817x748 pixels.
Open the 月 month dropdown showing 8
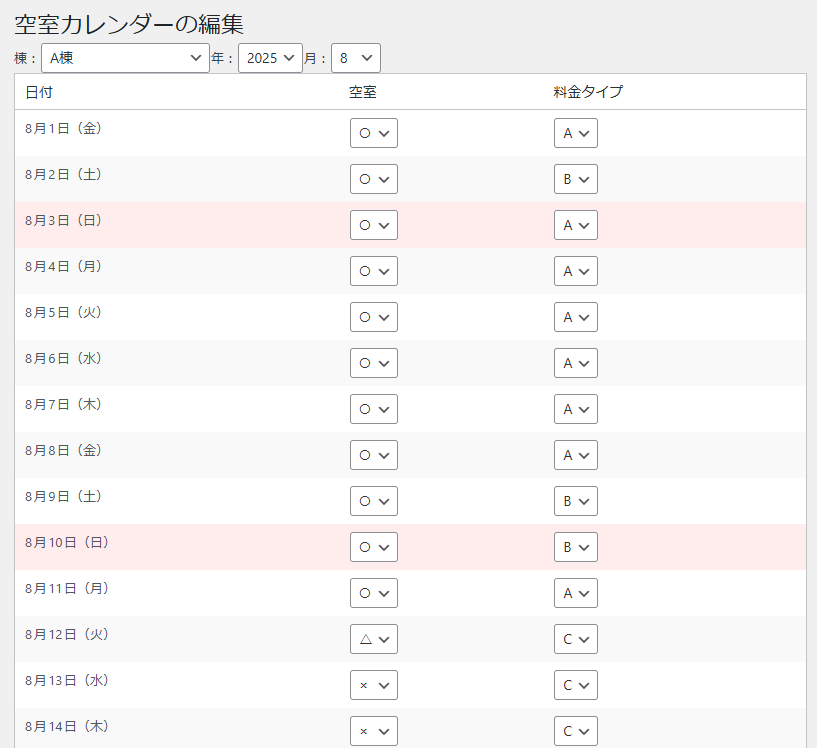[355, 58]
